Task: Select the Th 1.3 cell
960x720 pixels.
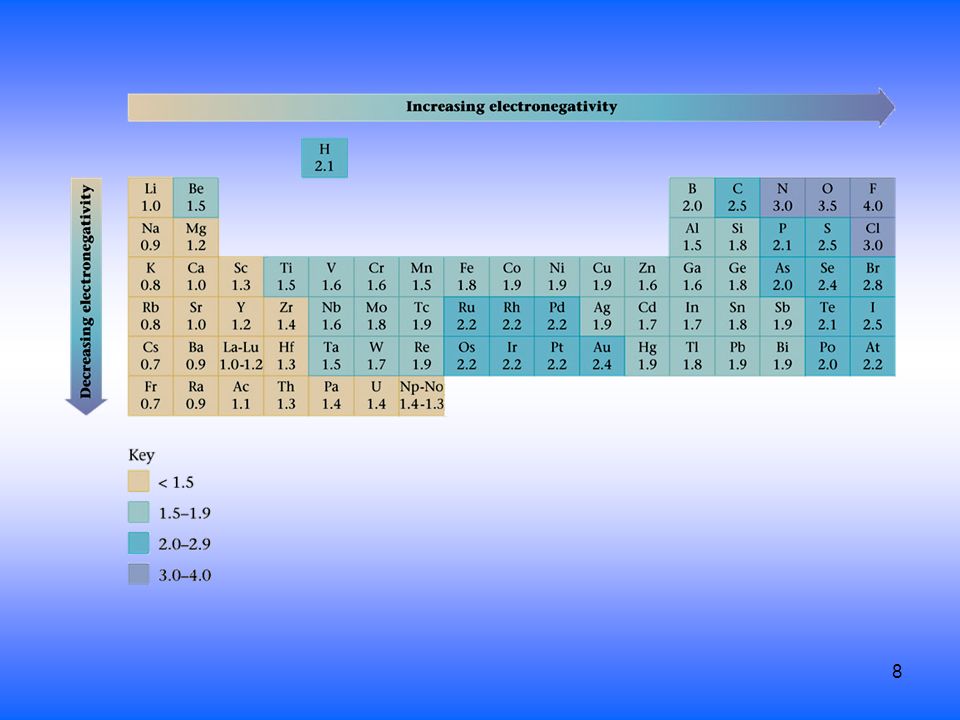Action: pyautogui.click(x=286, y=396)
